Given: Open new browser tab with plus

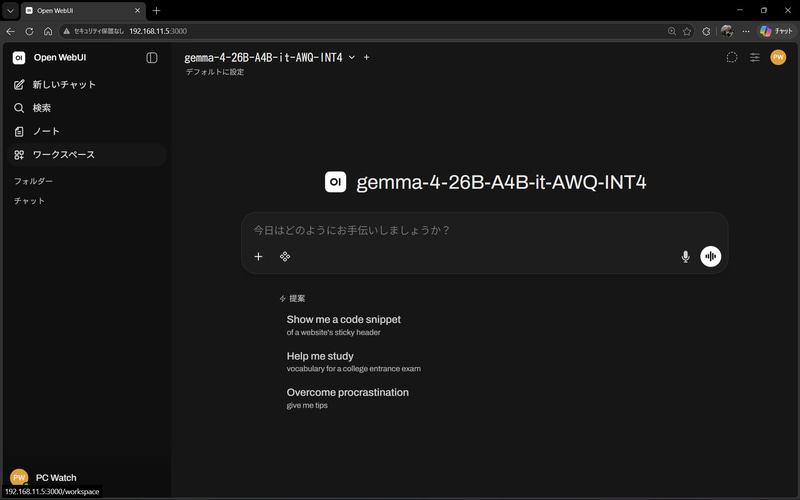Looking at the screenshot, I should pos(156,10).
